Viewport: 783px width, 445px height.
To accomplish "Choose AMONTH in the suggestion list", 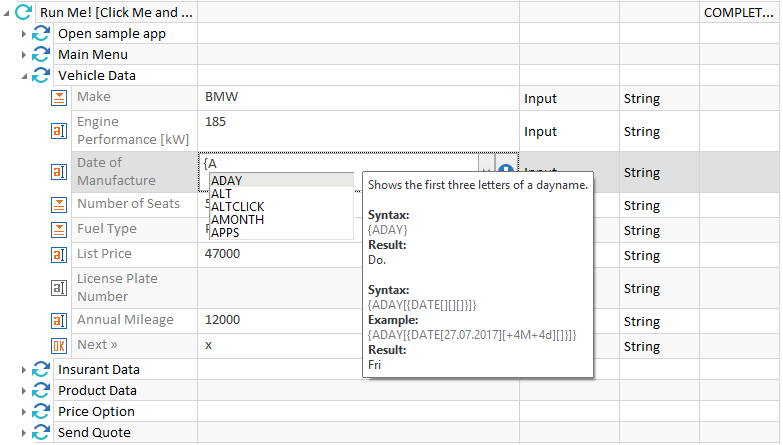I will point(237,220).
